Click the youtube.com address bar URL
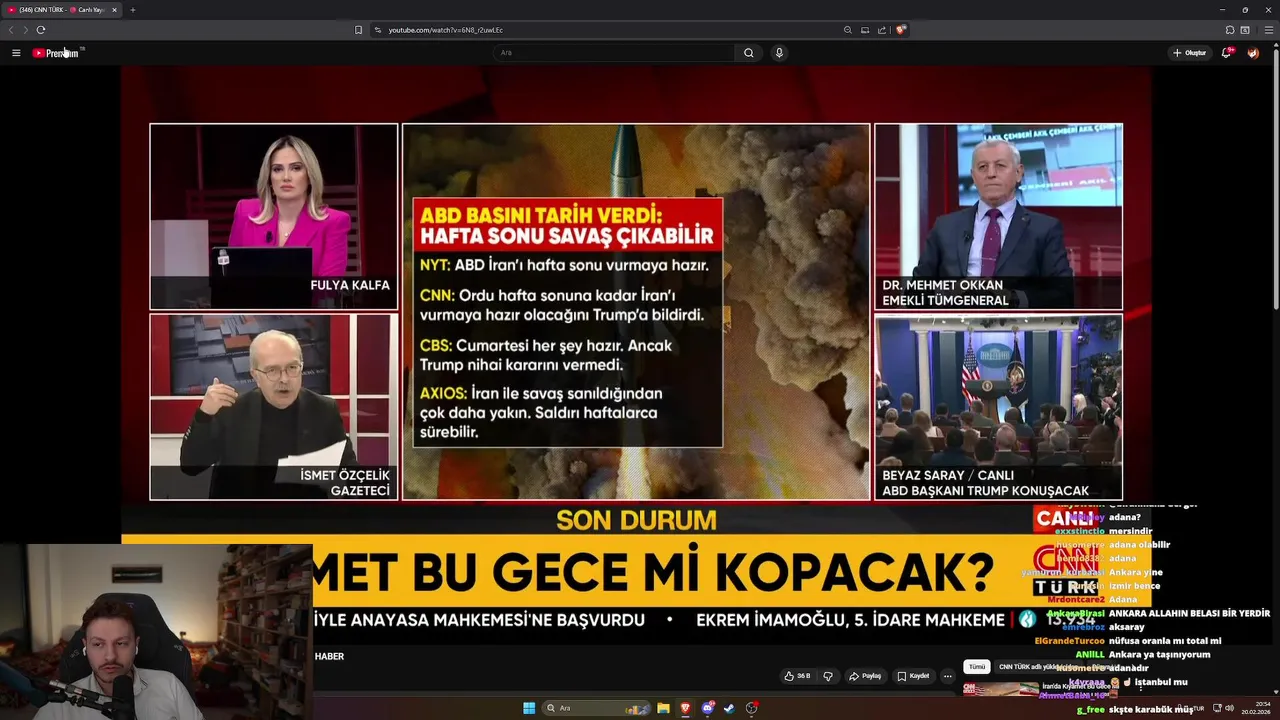 tap(445, 30)
